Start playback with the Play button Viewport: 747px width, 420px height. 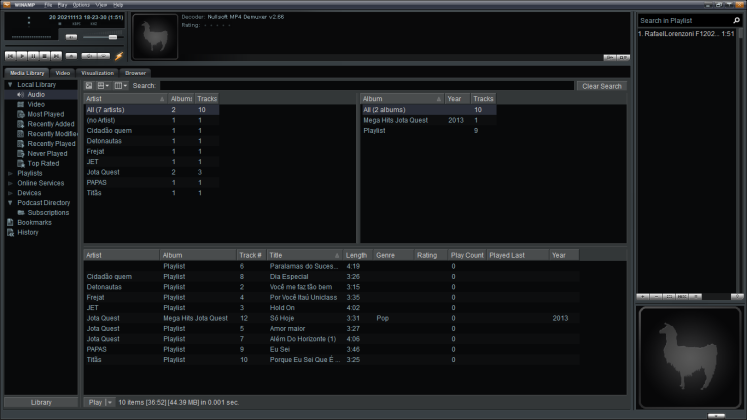coord(22,56)
